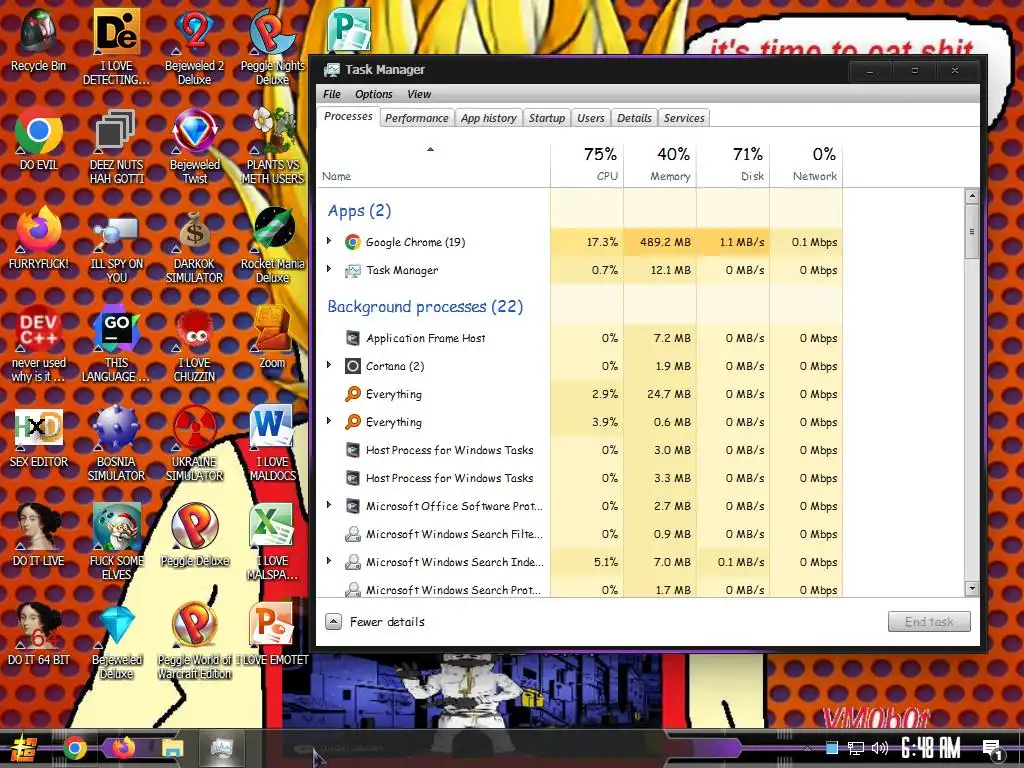Open the Publisher icon above Task Manager
The height and width of the screenshot is (768, 1024).
click(x=349, y=30)
